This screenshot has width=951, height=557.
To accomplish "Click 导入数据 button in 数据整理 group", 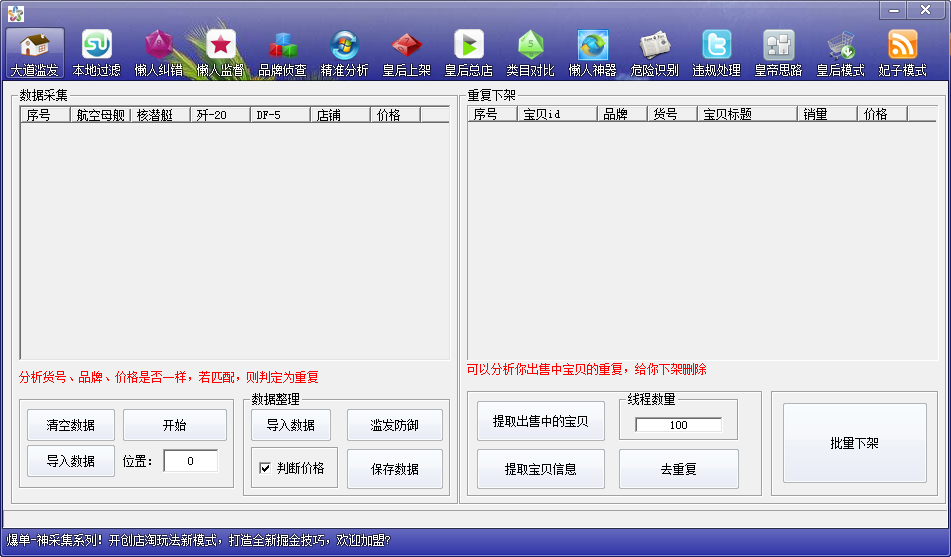I will coord(291,425).
